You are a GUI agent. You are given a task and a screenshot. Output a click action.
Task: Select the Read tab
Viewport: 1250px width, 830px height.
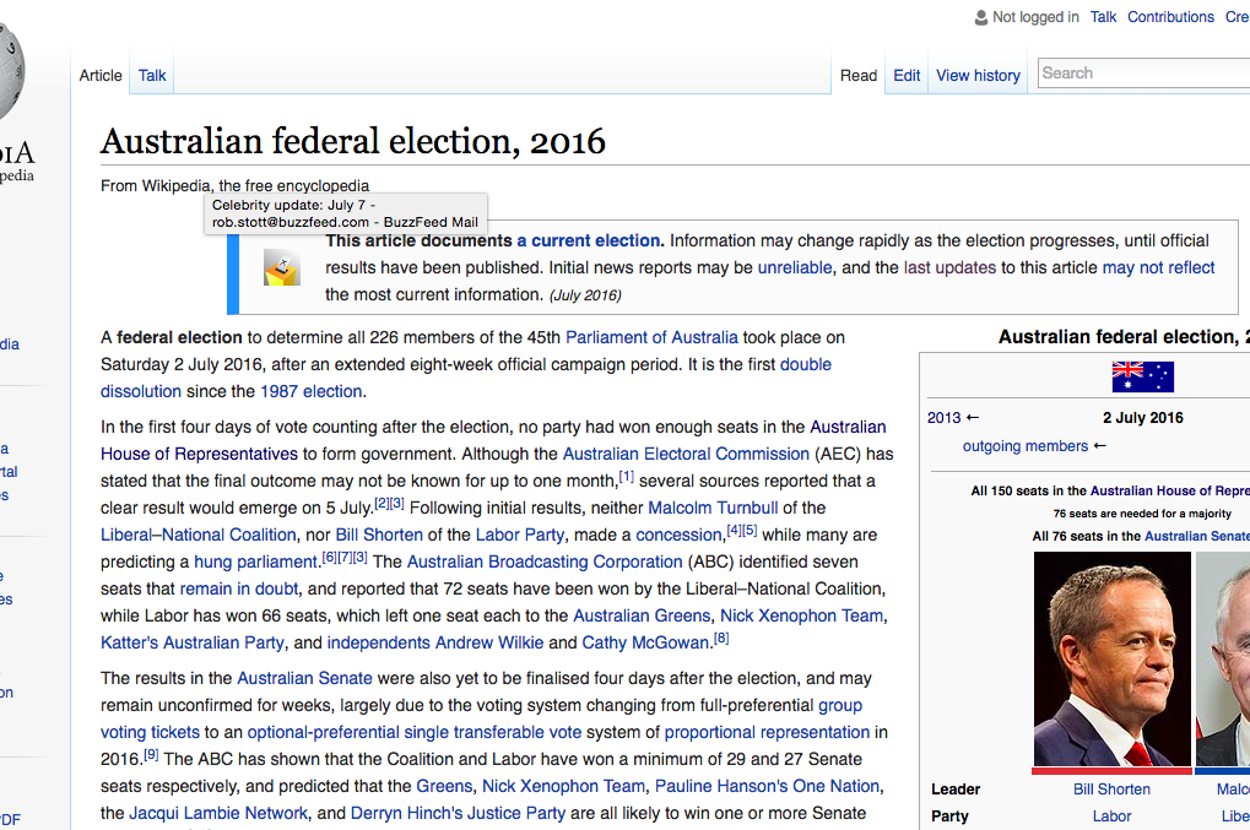pos(858,75)
